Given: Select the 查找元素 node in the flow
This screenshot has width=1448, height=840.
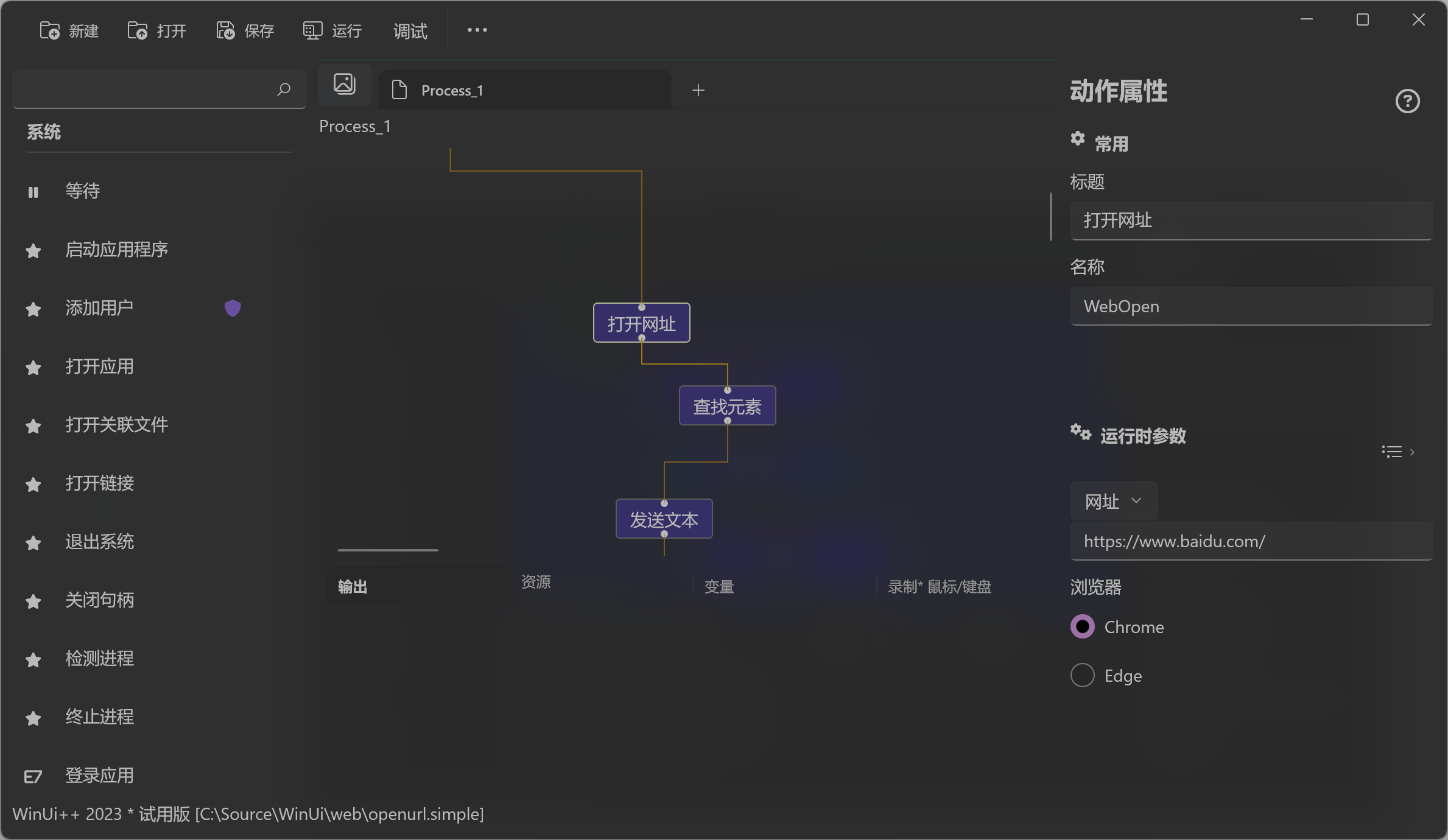Looking at the screenshot, I should 727,406.
